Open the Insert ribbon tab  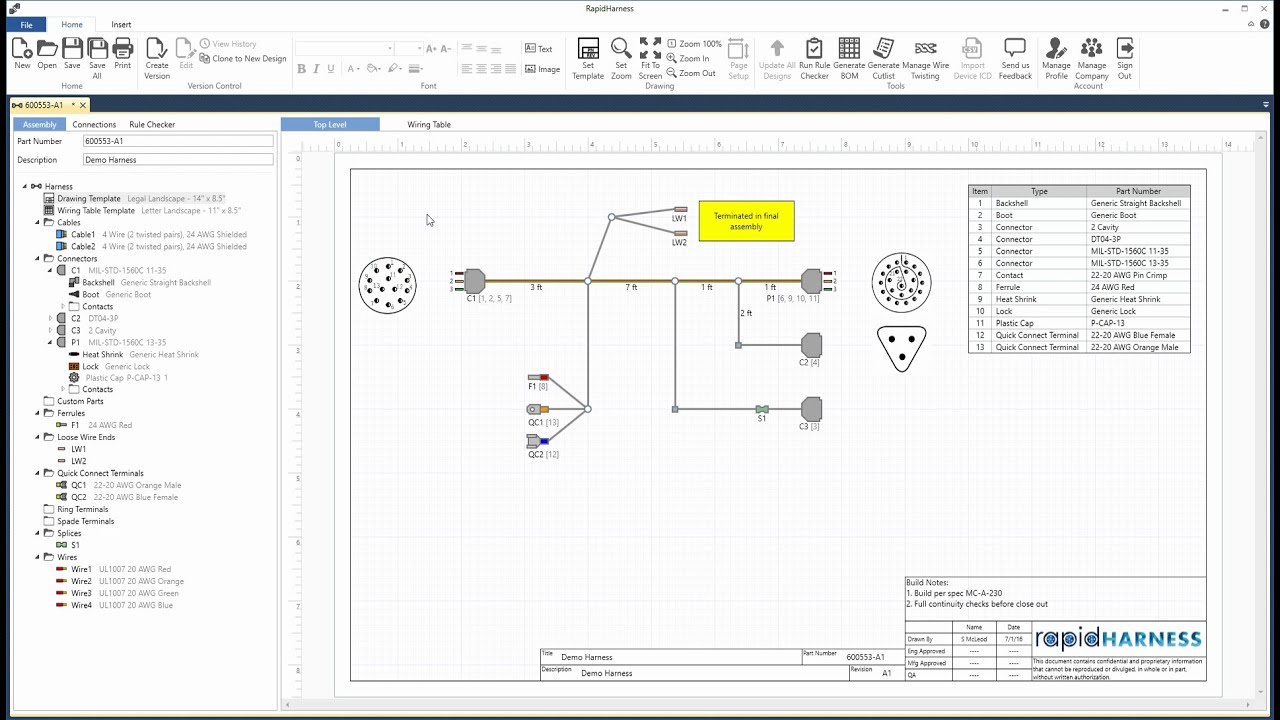pyautogui.click(x=121, y=24)
